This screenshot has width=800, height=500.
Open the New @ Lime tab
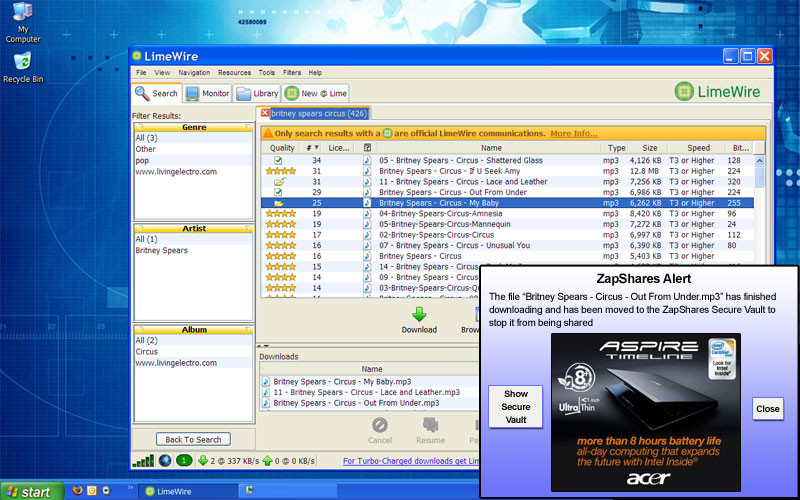(316, 93)
